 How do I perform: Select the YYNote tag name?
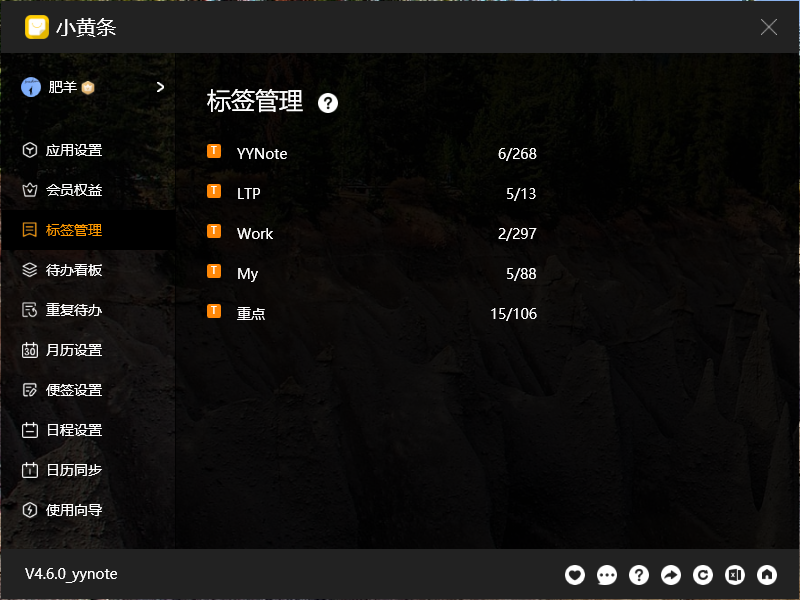262,154
